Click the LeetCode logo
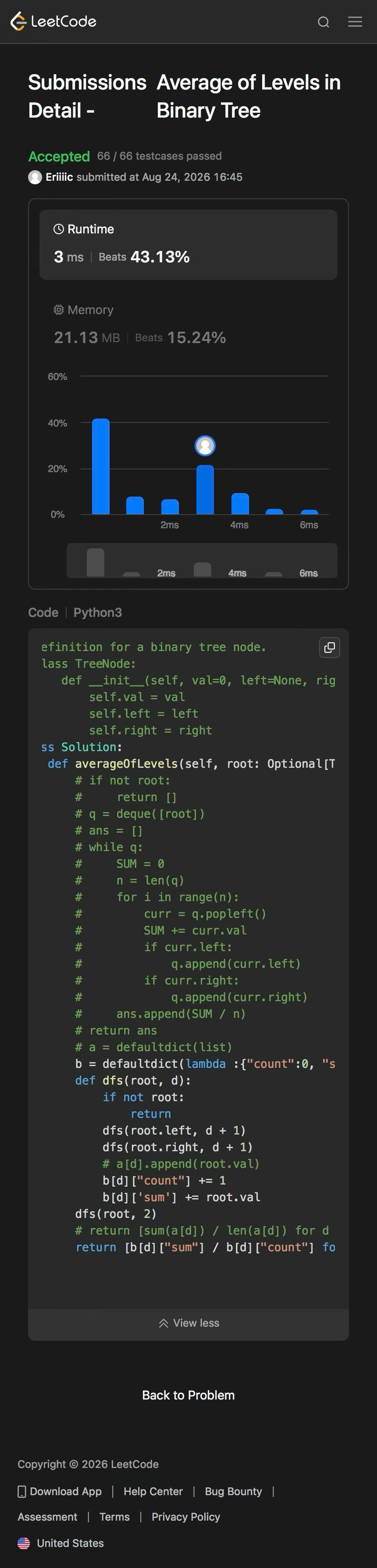377x1568 pixels. point(53,21)
